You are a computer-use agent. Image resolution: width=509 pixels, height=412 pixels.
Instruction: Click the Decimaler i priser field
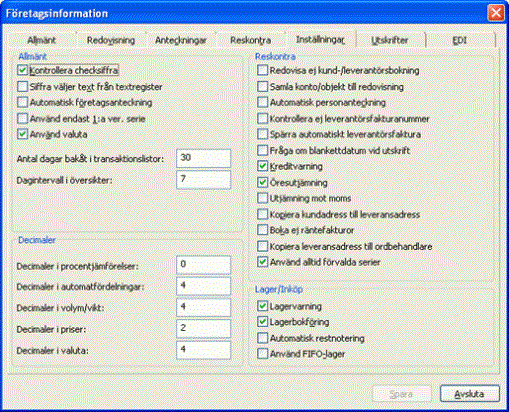(x=203, y=329)
